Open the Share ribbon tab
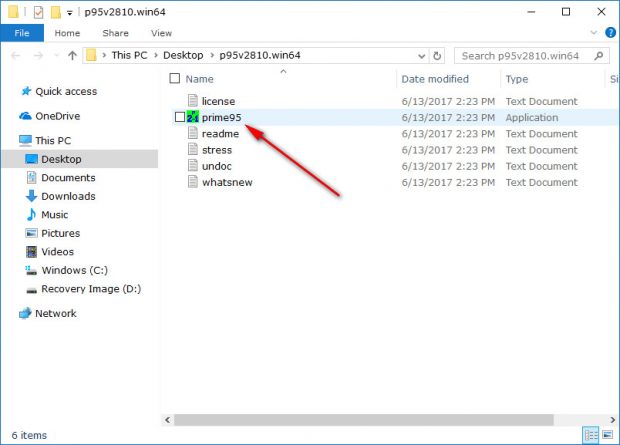The width and height of the screenshot is (620, 445). click(115, 33)
